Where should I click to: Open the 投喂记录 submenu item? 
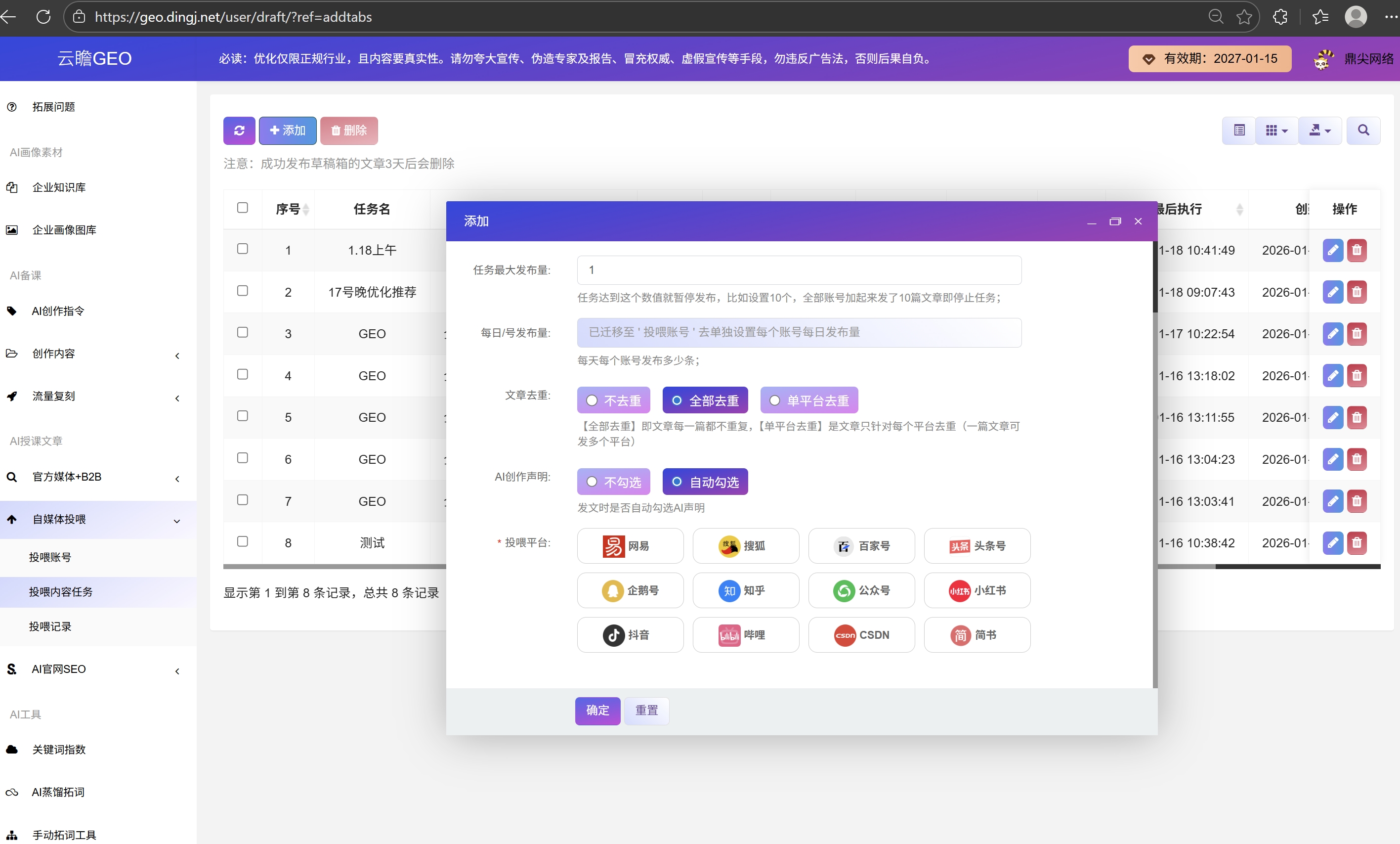point(50,626)
